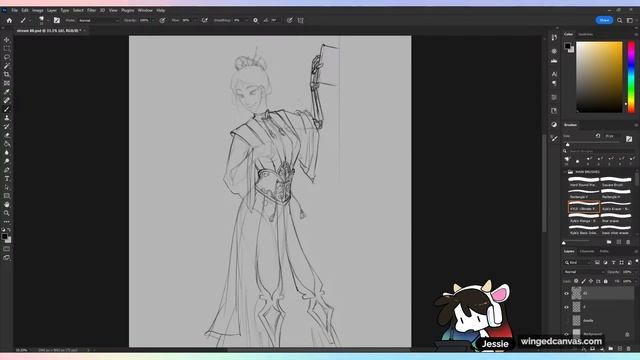The image size is (640, 360).
Task: Click the layer filter for adjustment layers
Action: 605,262
